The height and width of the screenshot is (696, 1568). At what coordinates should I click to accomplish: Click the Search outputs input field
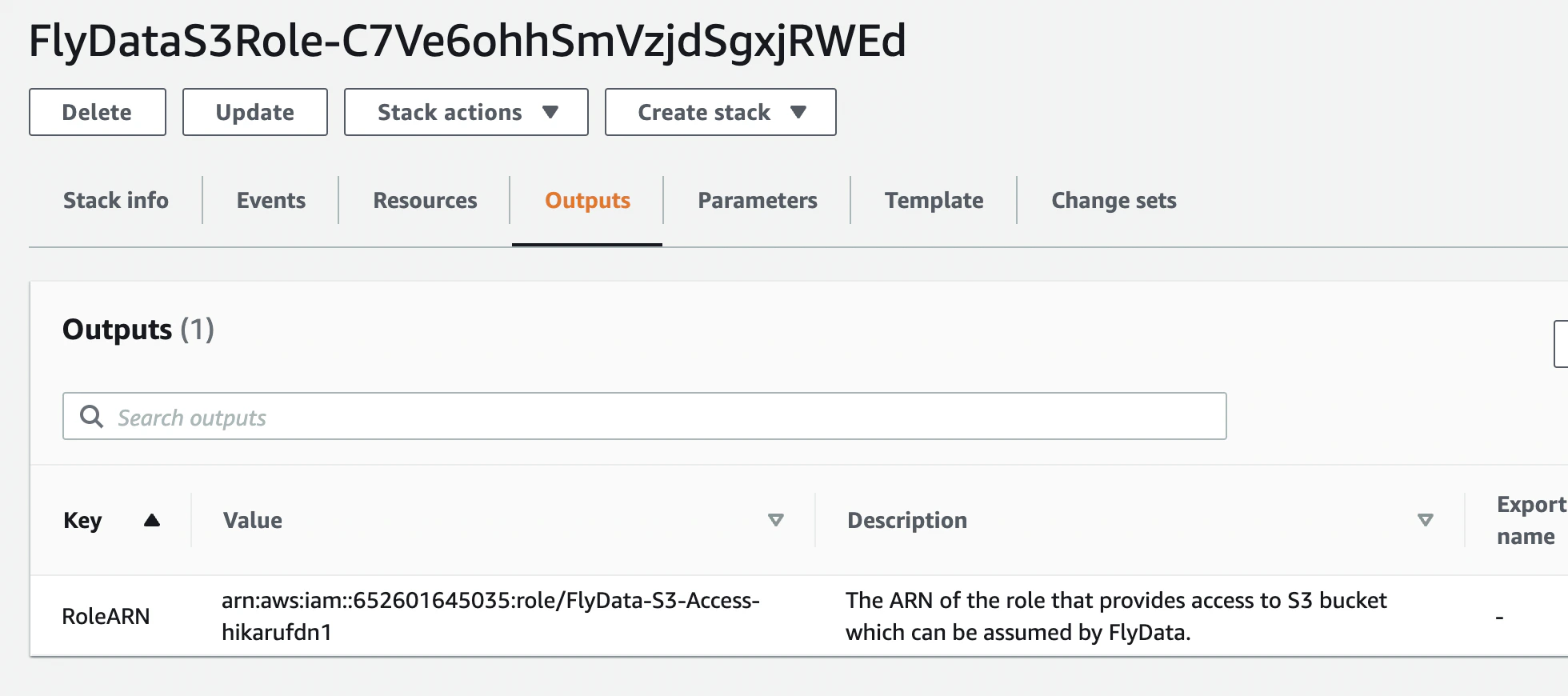[x=560, y=416]
